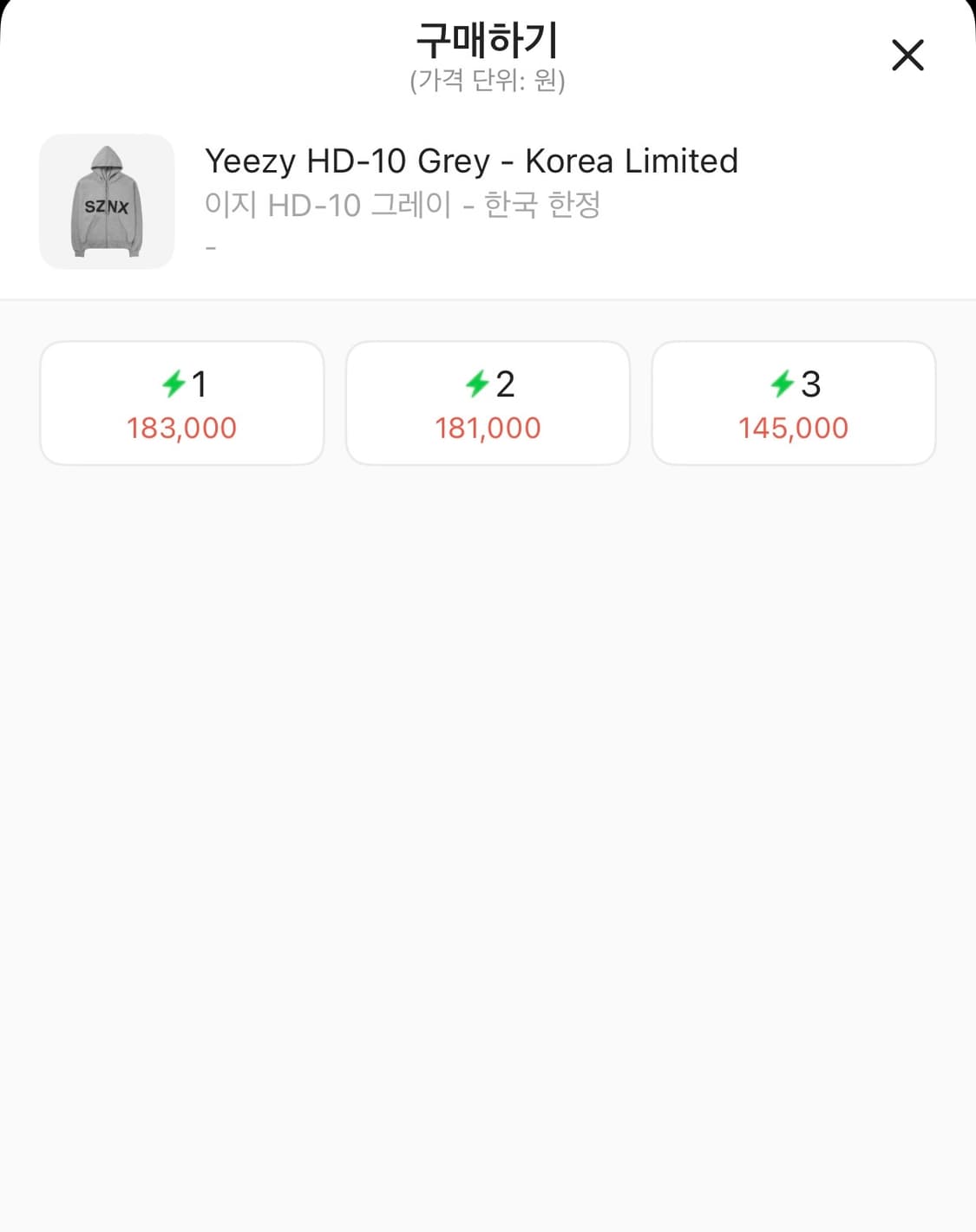Click the Yeezy HD-10 Grey product title

coord(471,161)
